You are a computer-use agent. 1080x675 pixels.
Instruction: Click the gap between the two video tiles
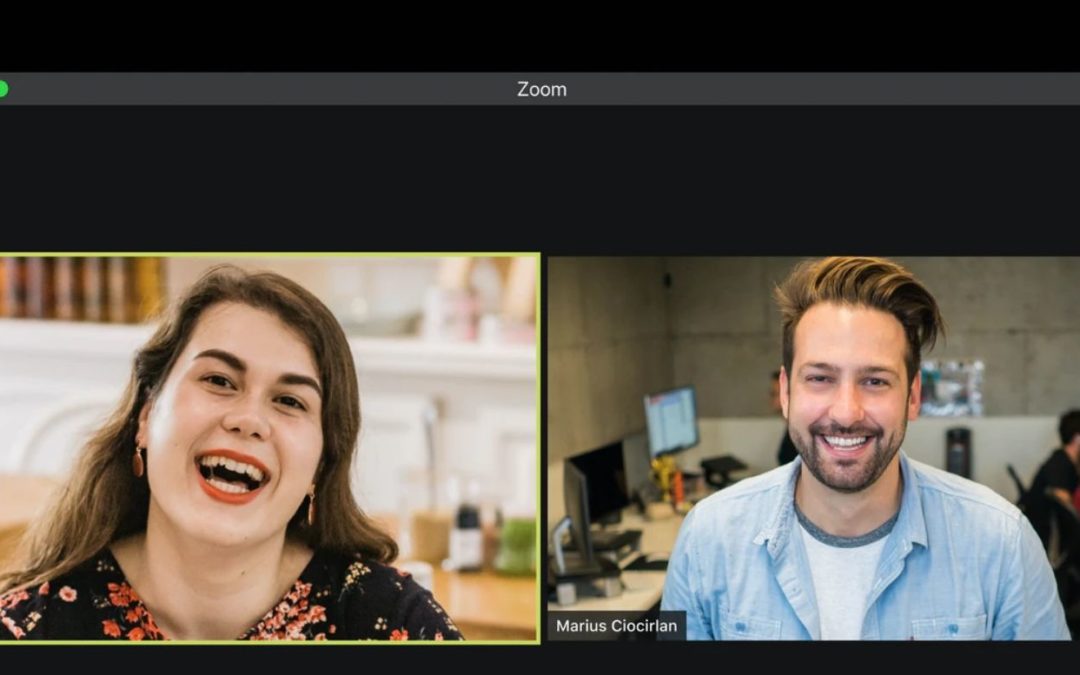[544, 447]
